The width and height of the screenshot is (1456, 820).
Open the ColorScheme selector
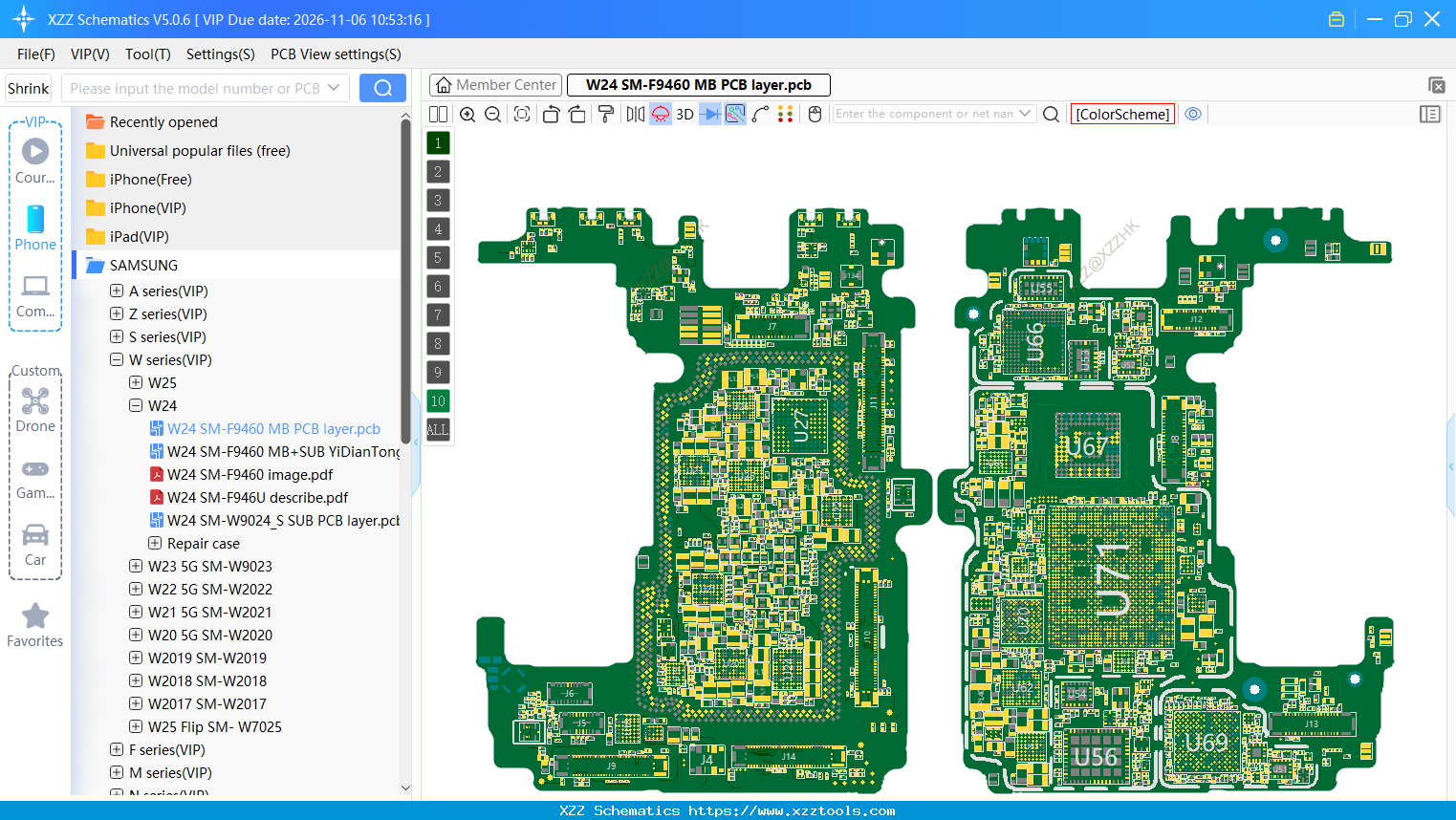pos(1122,113)
